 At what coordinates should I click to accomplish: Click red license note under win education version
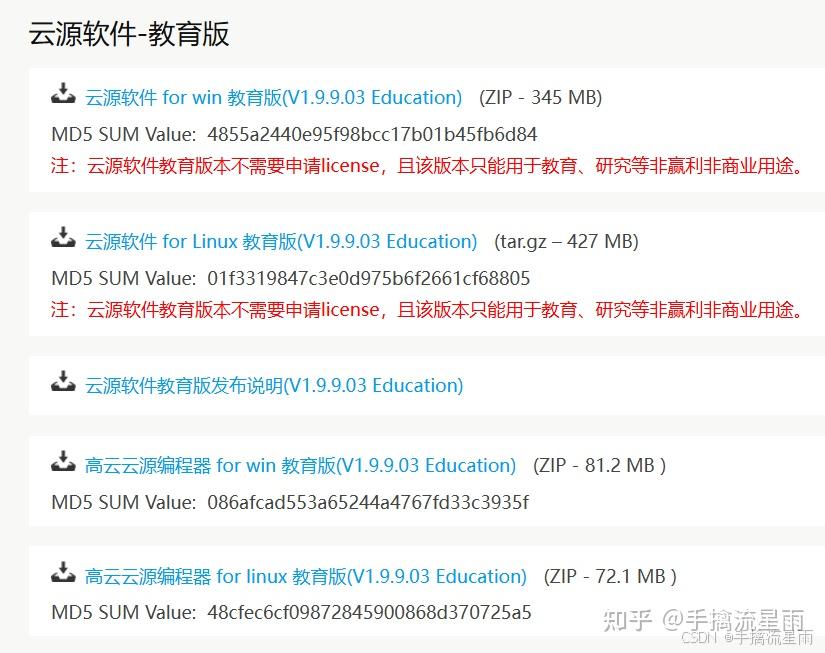tap(427, 166)
